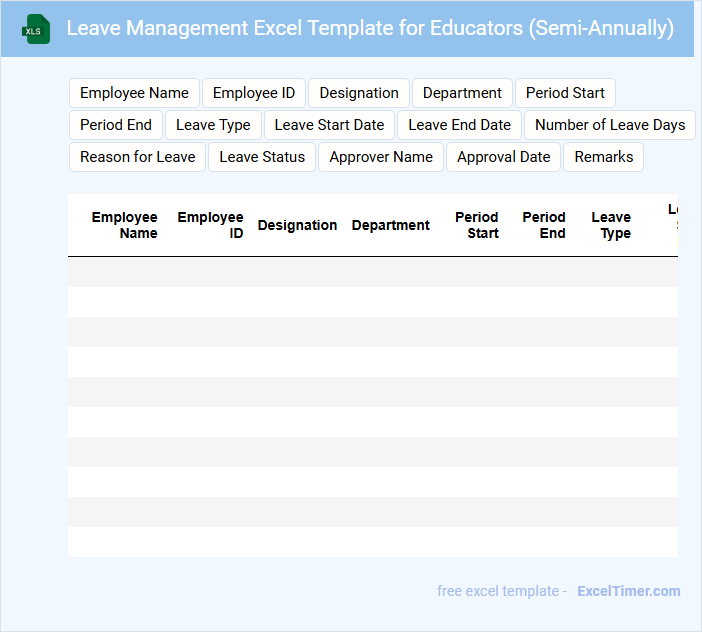Click the Reason for Leave tag

pos(137,157)
